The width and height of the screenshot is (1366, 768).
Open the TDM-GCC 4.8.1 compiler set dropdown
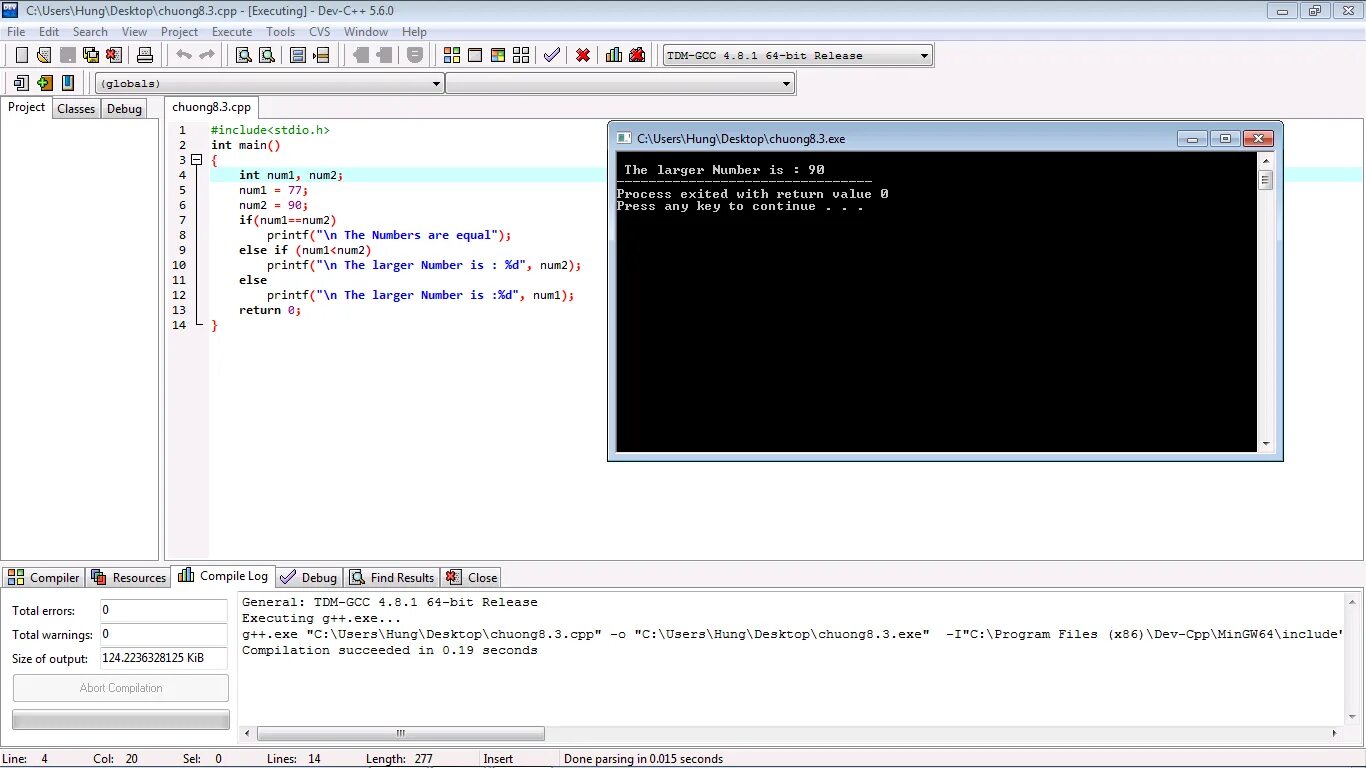point(798,55)
